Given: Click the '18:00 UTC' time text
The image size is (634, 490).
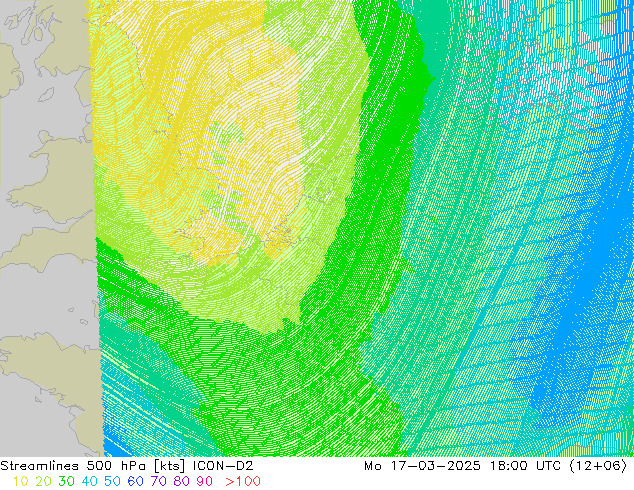Looking at the screenshot, I should point(525,466).
